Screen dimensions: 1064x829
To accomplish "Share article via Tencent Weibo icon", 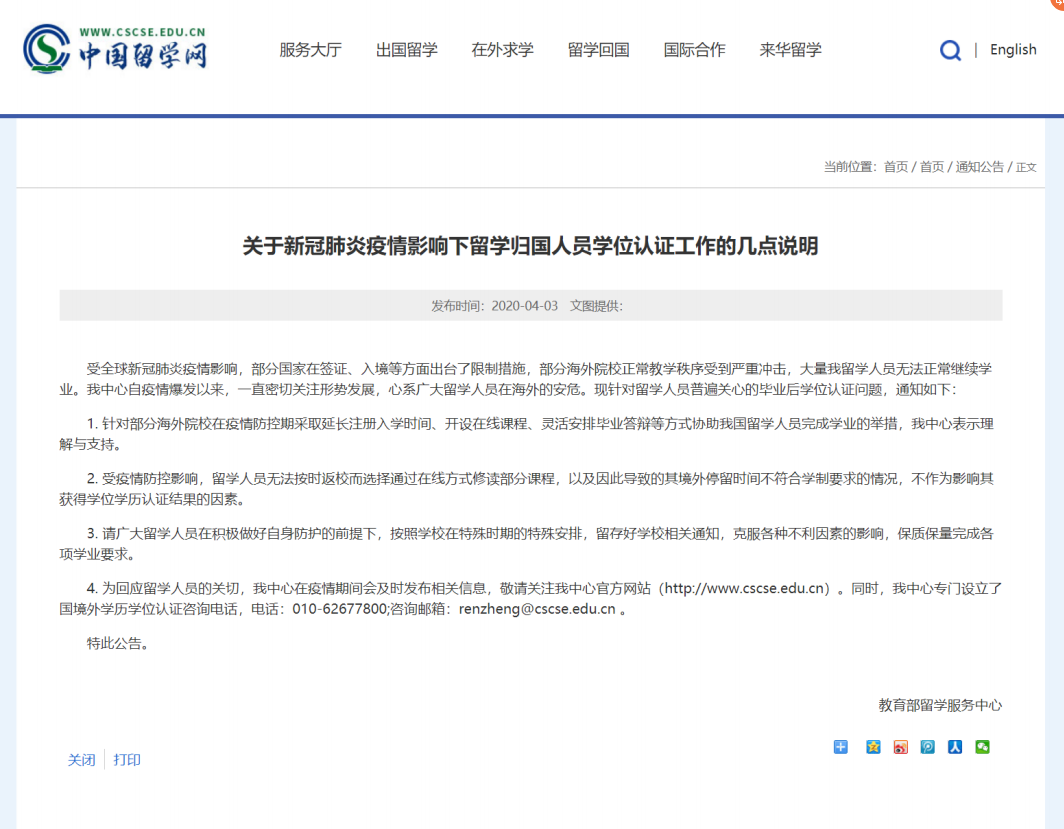I will pos(926,747).
